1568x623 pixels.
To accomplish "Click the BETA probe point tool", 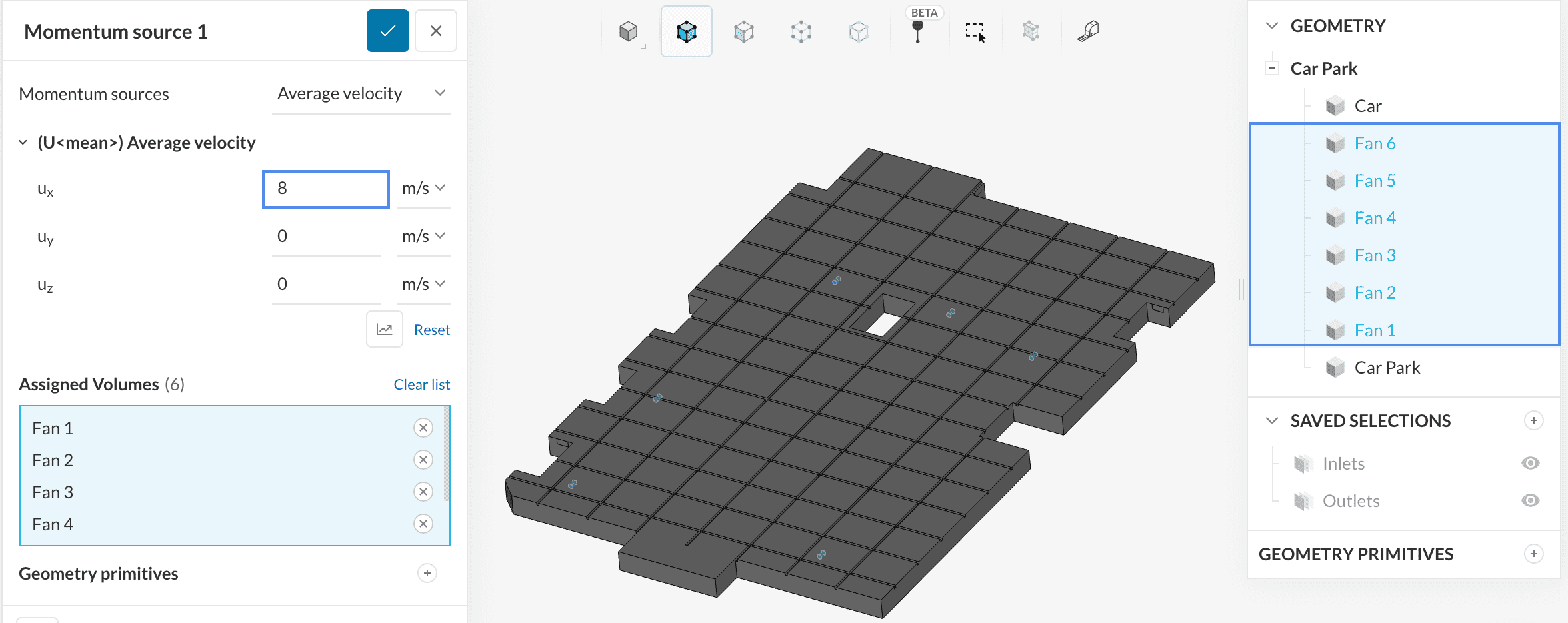I will click(918, 31).
